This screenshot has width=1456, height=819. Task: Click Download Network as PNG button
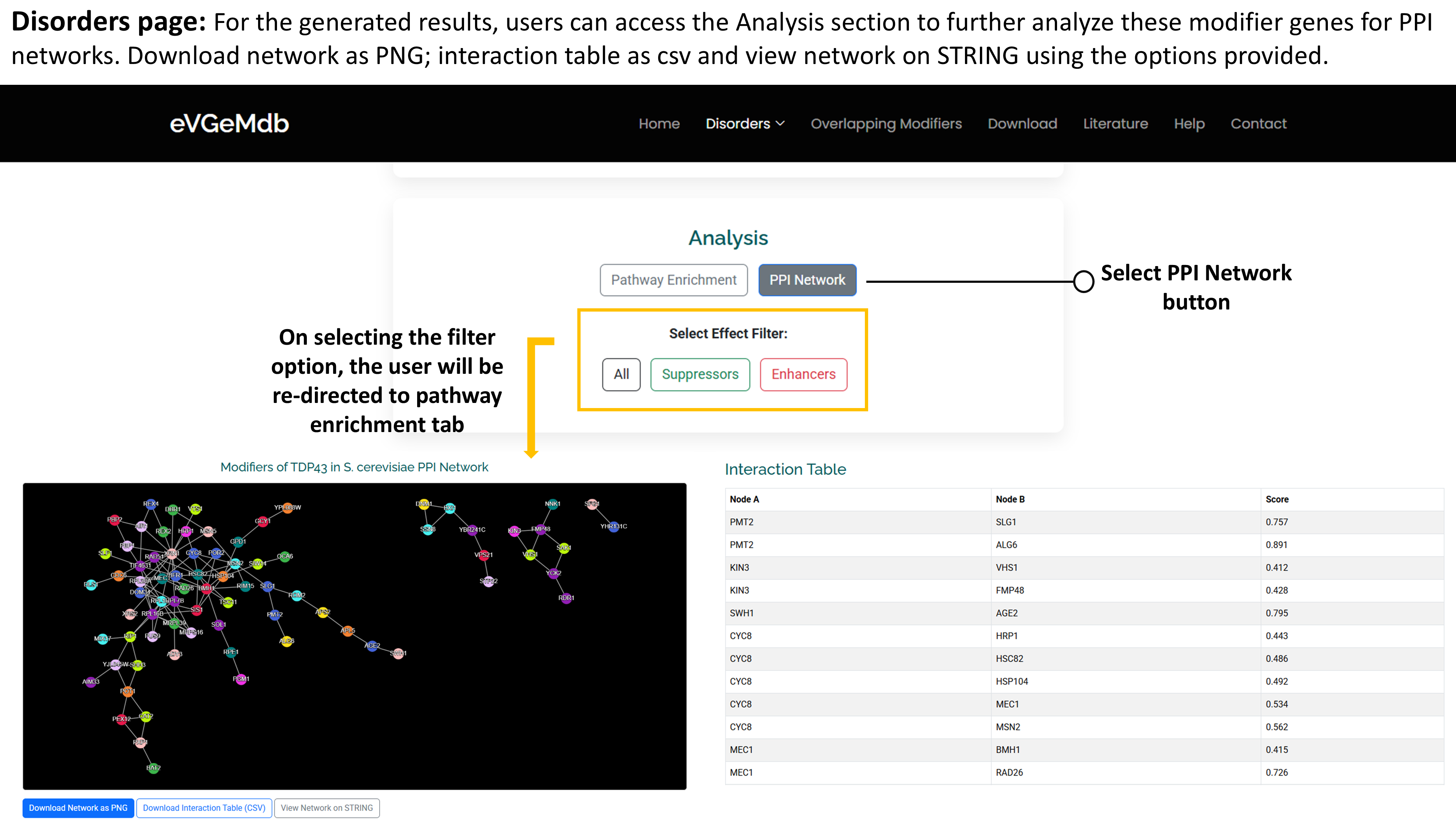tap(79, 808)
